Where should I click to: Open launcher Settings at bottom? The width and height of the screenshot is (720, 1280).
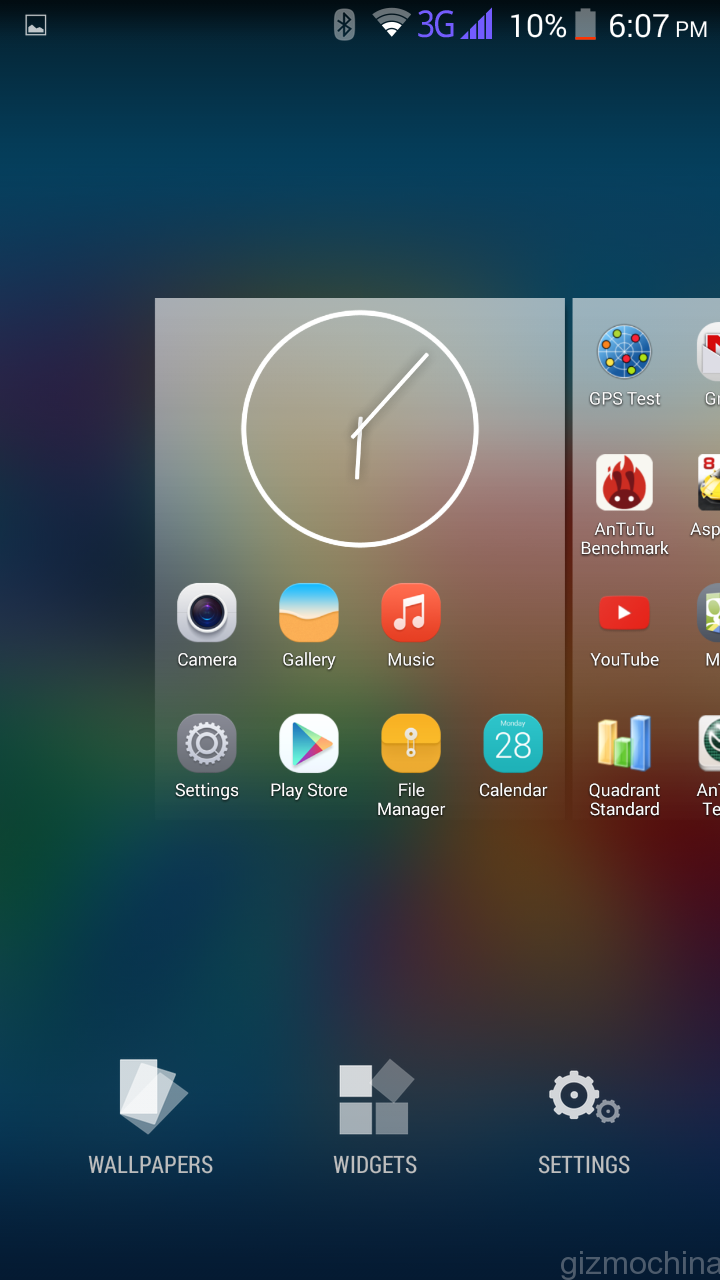584,1117
